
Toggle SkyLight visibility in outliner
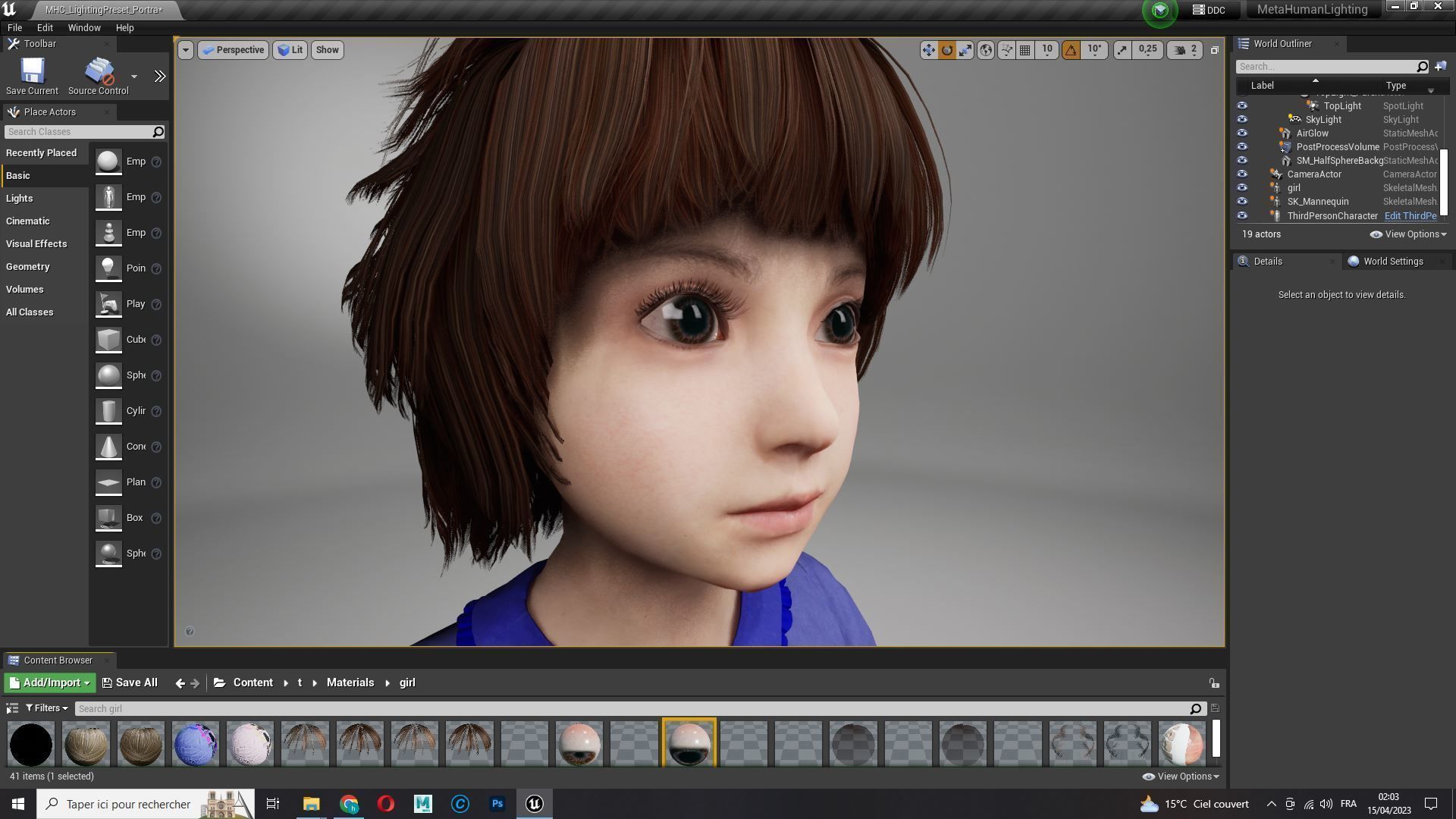click(1242, 120)
